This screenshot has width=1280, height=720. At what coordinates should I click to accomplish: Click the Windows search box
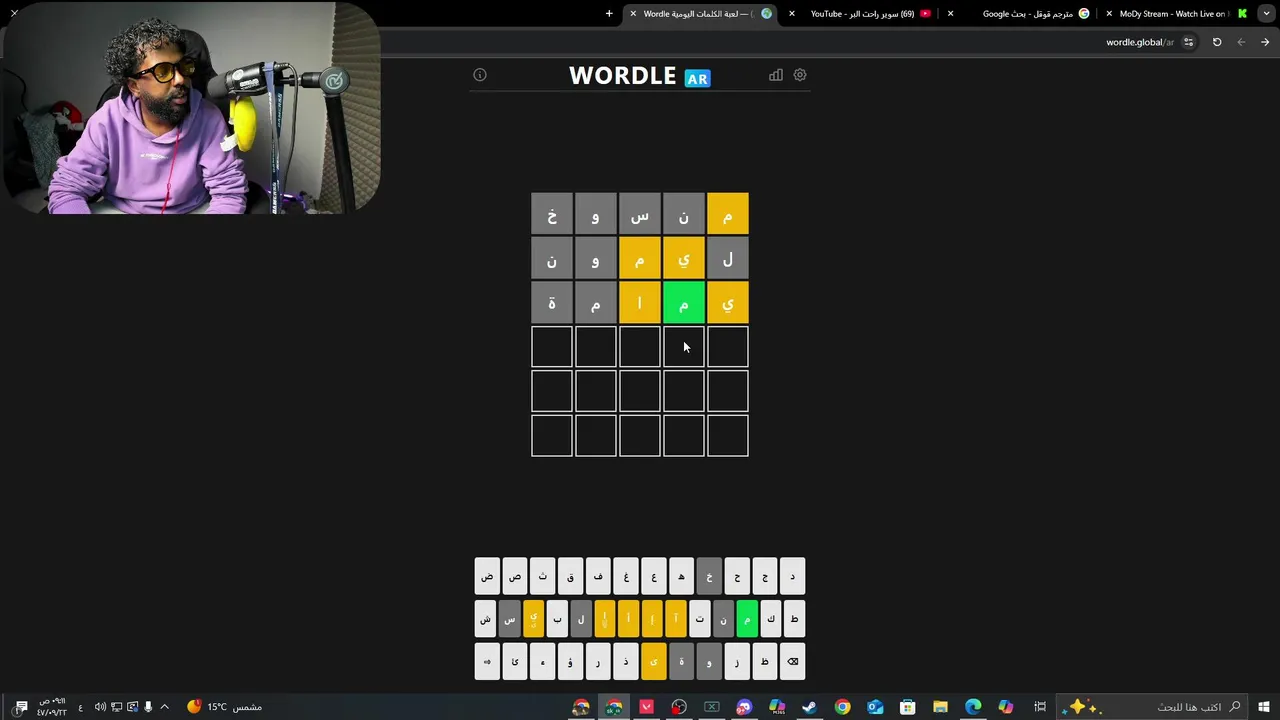[1150, 707]
